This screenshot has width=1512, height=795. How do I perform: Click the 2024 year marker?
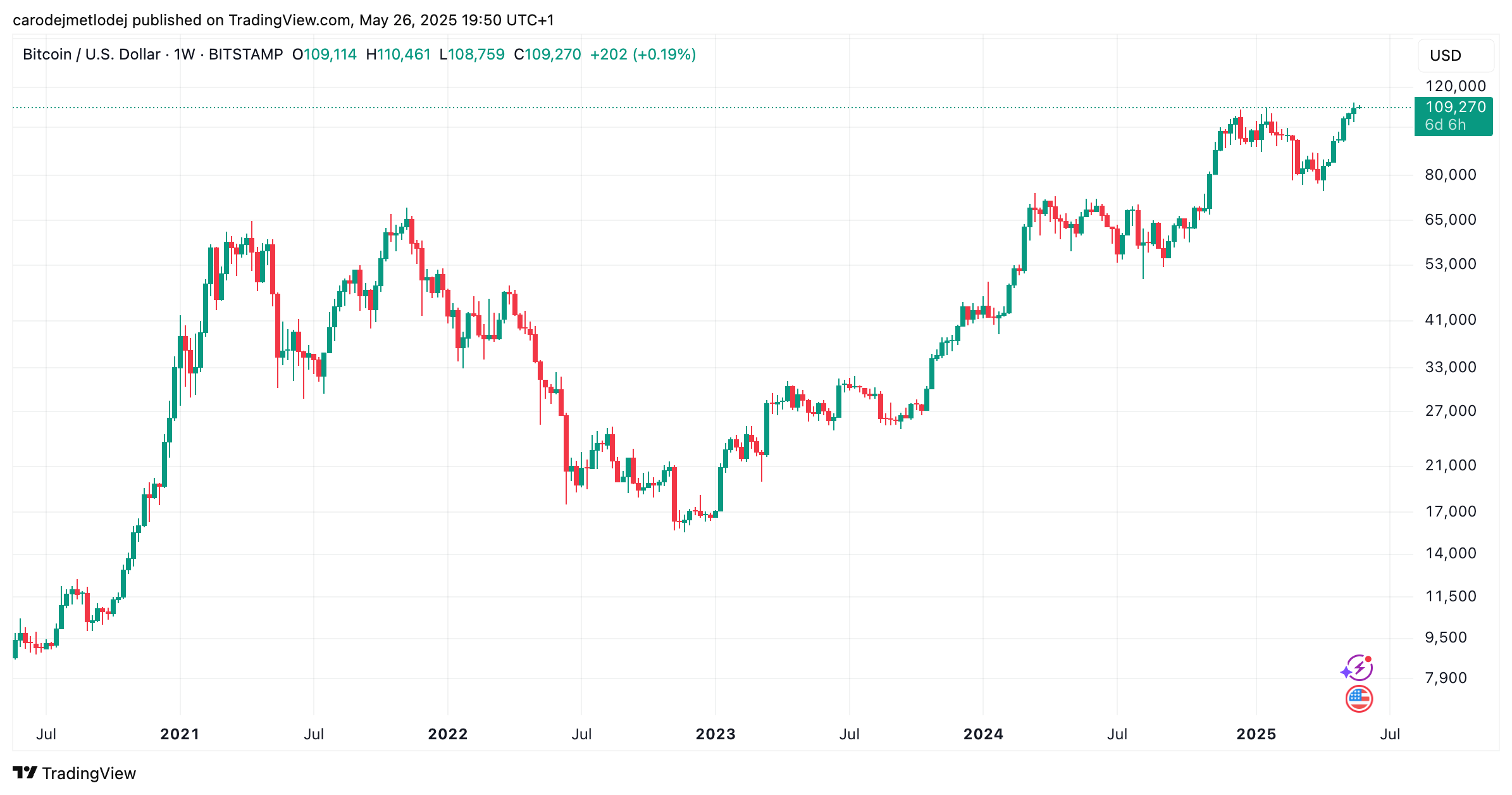983,734
